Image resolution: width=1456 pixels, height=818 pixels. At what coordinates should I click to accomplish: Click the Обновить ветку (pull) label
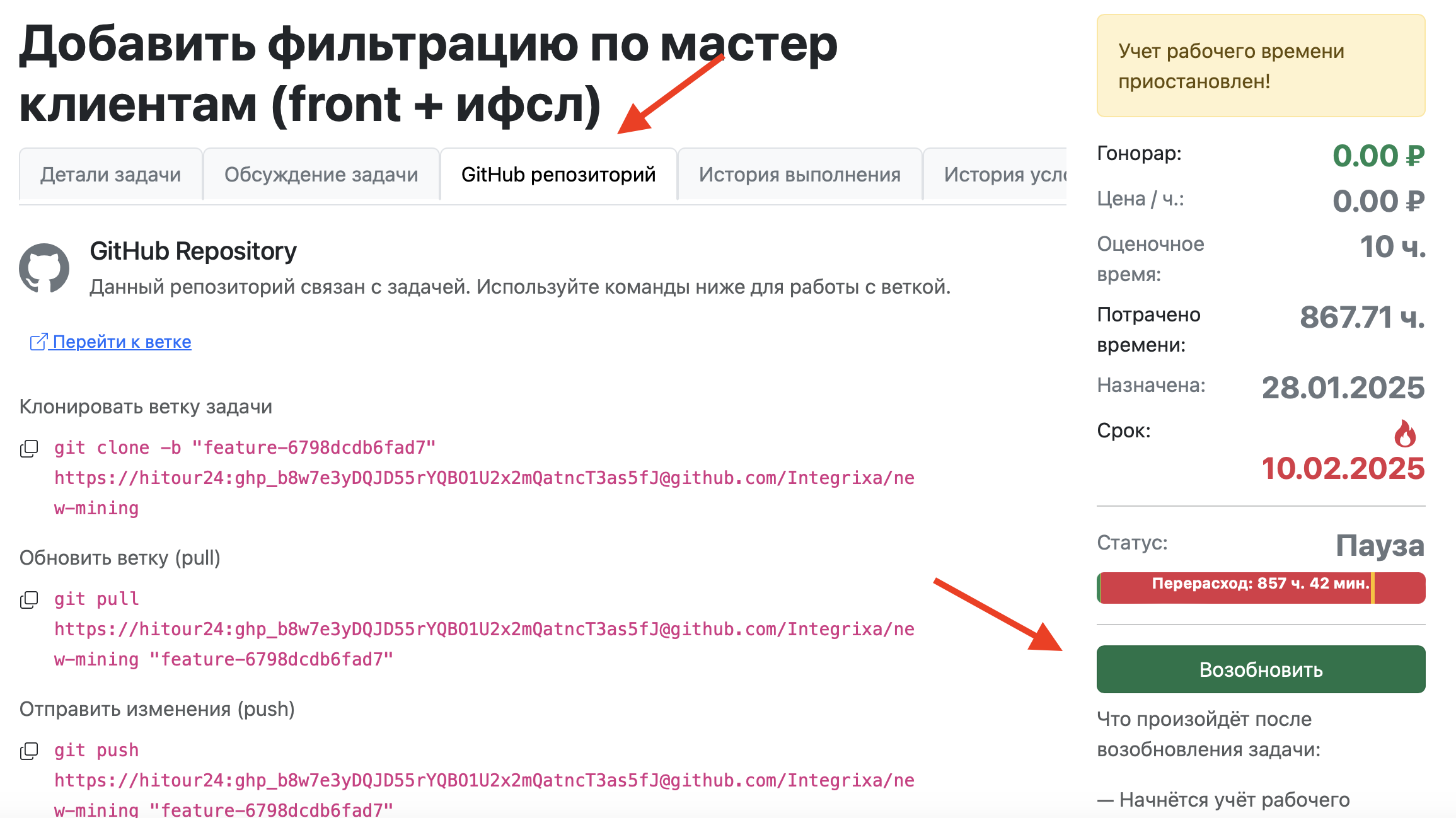coord(120,558)
